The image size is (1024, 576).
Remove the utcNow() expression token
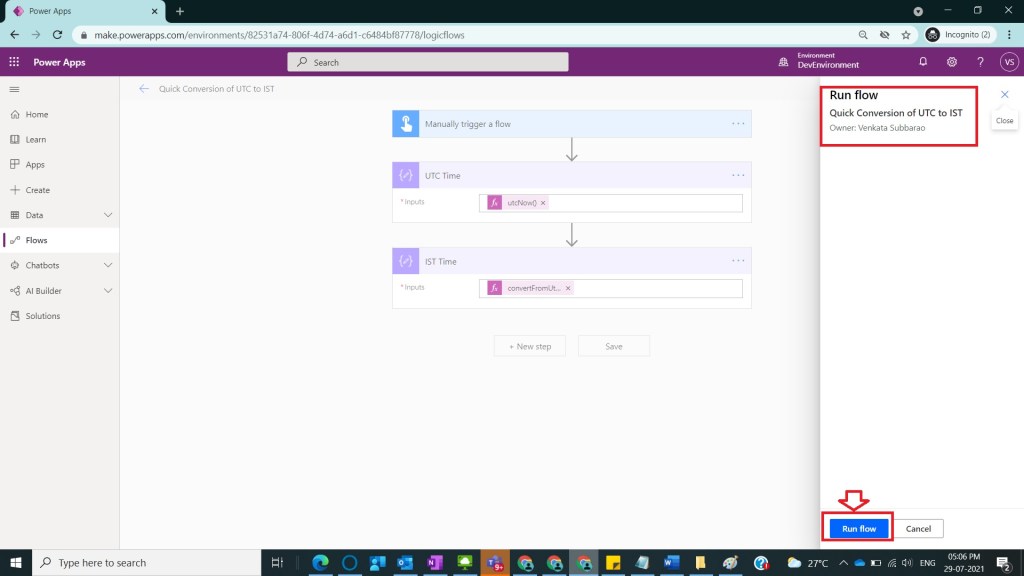click(x=544, y=203)
